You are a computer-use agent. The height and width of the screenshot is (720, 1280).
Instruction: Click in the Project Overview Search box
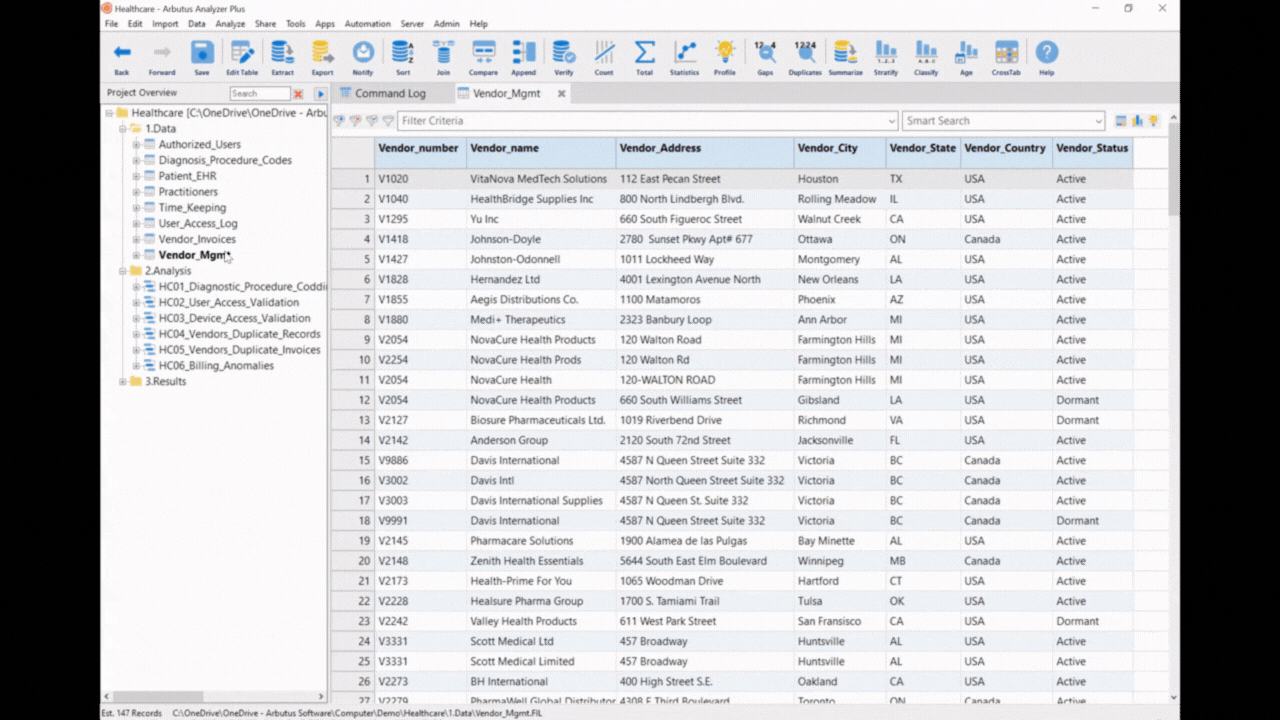coord(260,94)
